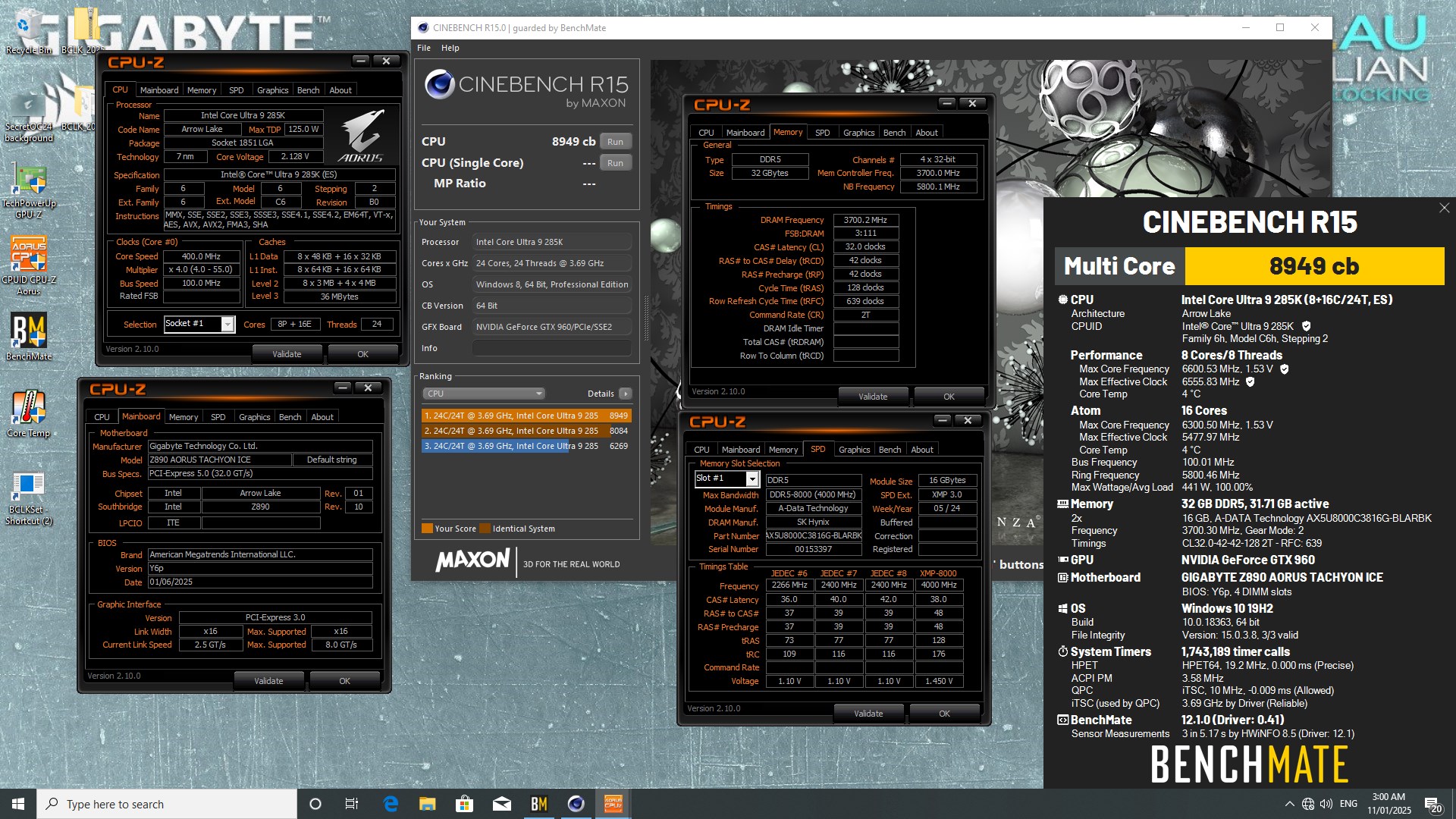This screenshot has width=1456, height=819.
Task: Open Ranking Details arrow button in Cinebench
Action: [626, 394]
